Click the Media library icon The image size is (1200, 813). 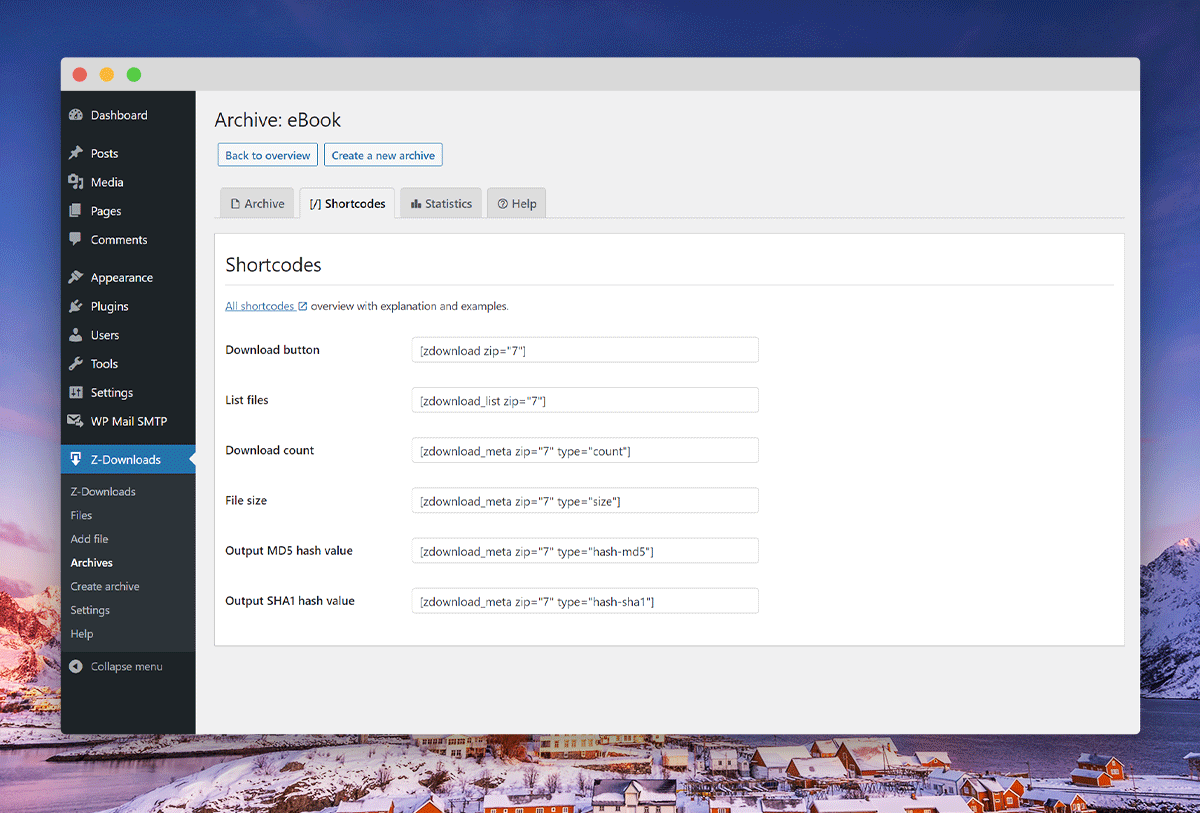pos(76,182)
